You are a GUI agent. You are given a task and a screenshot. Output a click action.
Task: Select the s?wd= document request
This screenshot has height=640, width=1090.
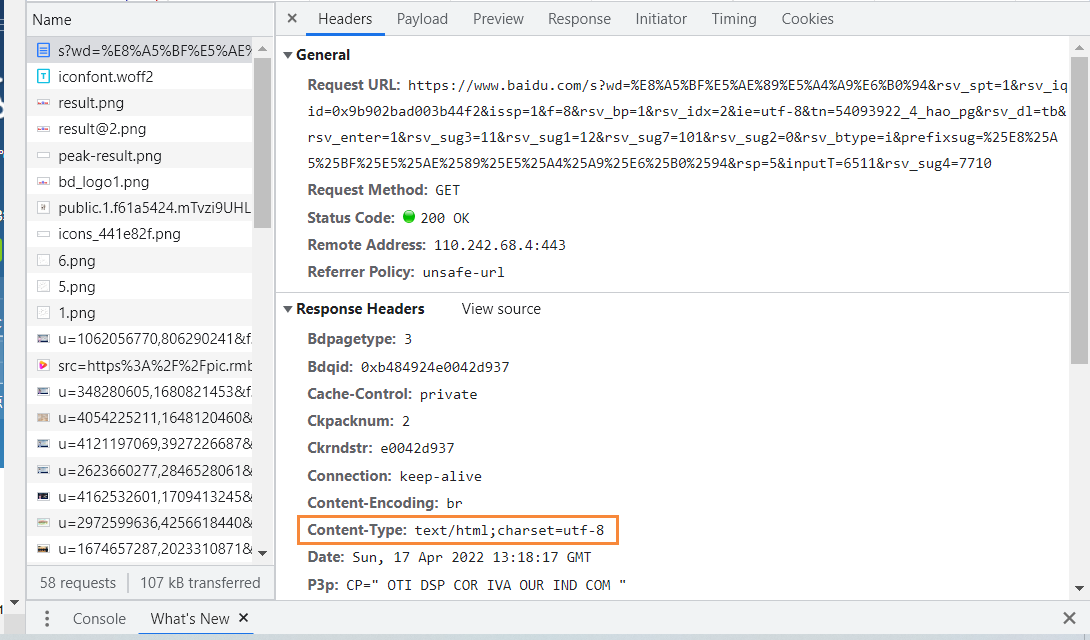140,50
